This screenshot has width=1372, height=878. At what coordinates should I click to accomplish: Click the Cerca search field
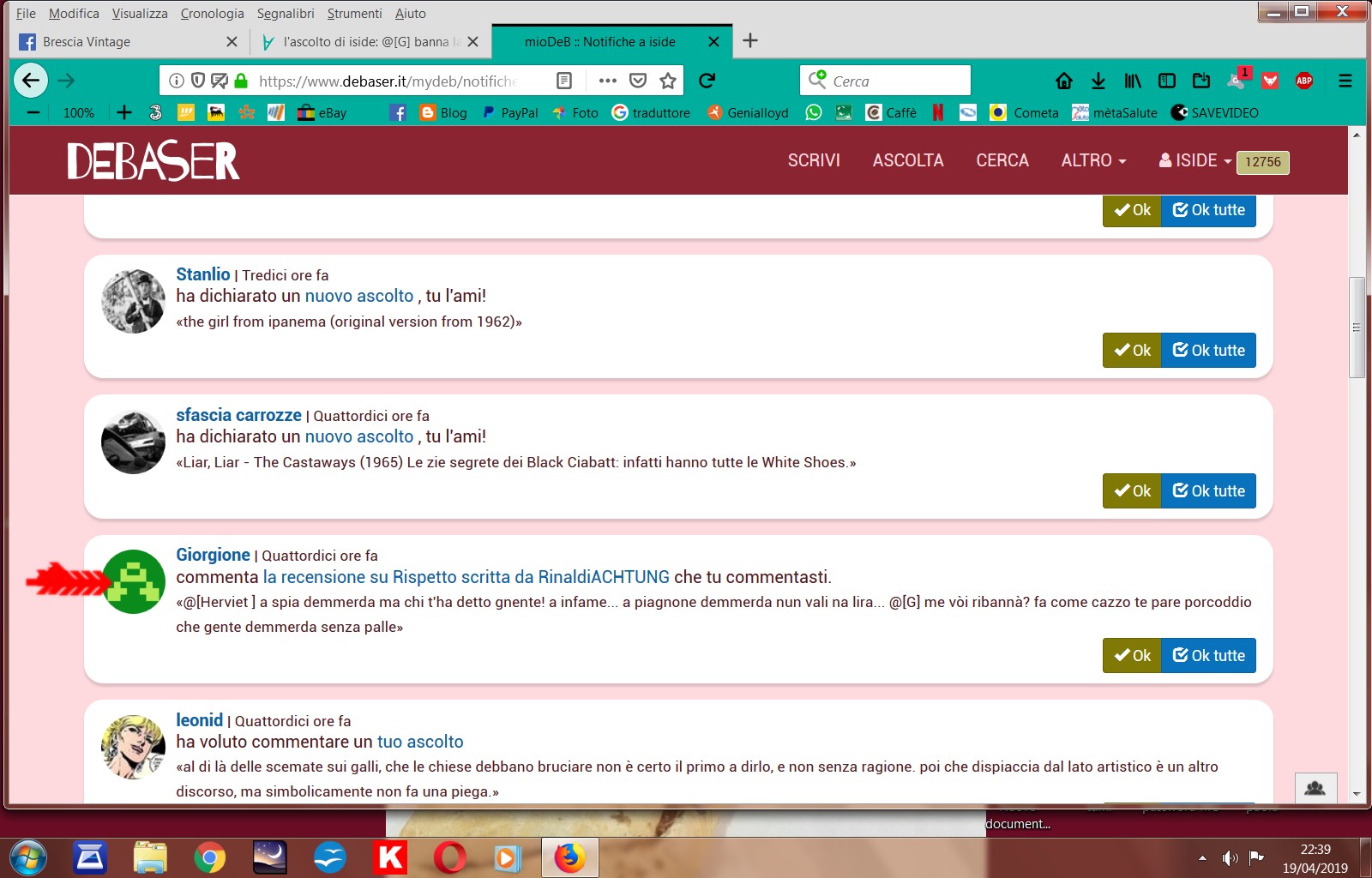point(896,81)
